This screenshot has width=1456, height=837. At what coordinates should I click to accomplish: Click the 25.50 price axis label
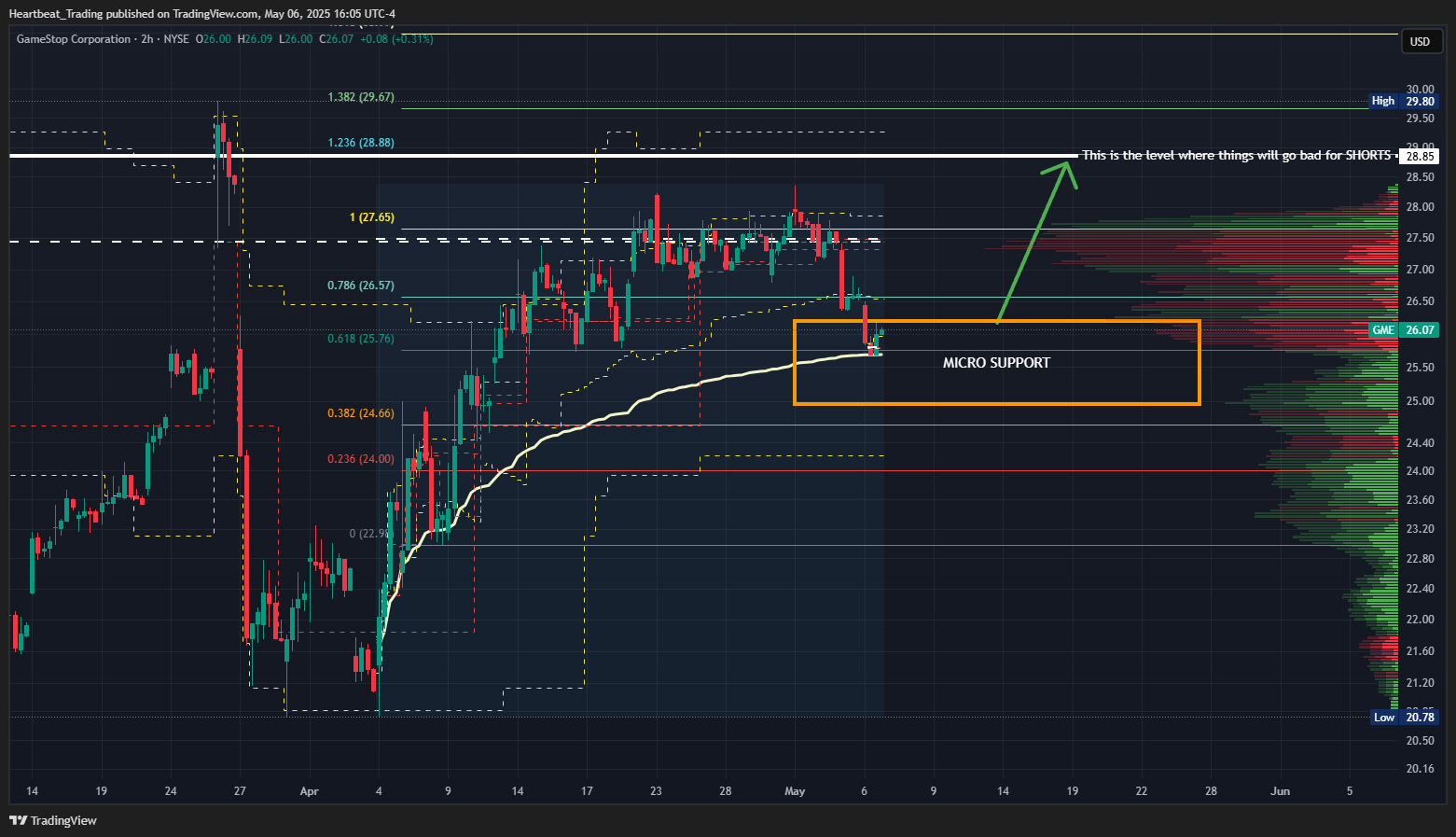coord(1420,368)
